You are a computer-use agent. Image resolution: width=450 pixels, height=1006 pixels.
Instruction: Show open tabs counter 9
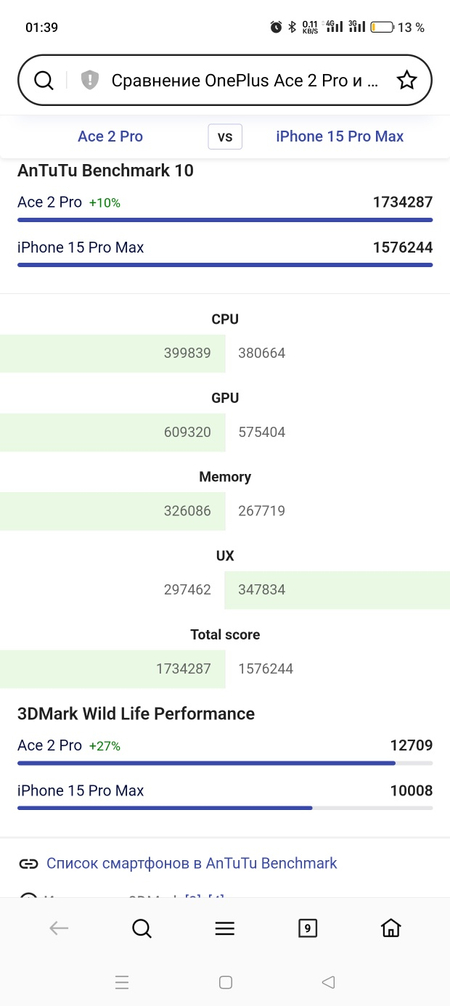[307, 928]
